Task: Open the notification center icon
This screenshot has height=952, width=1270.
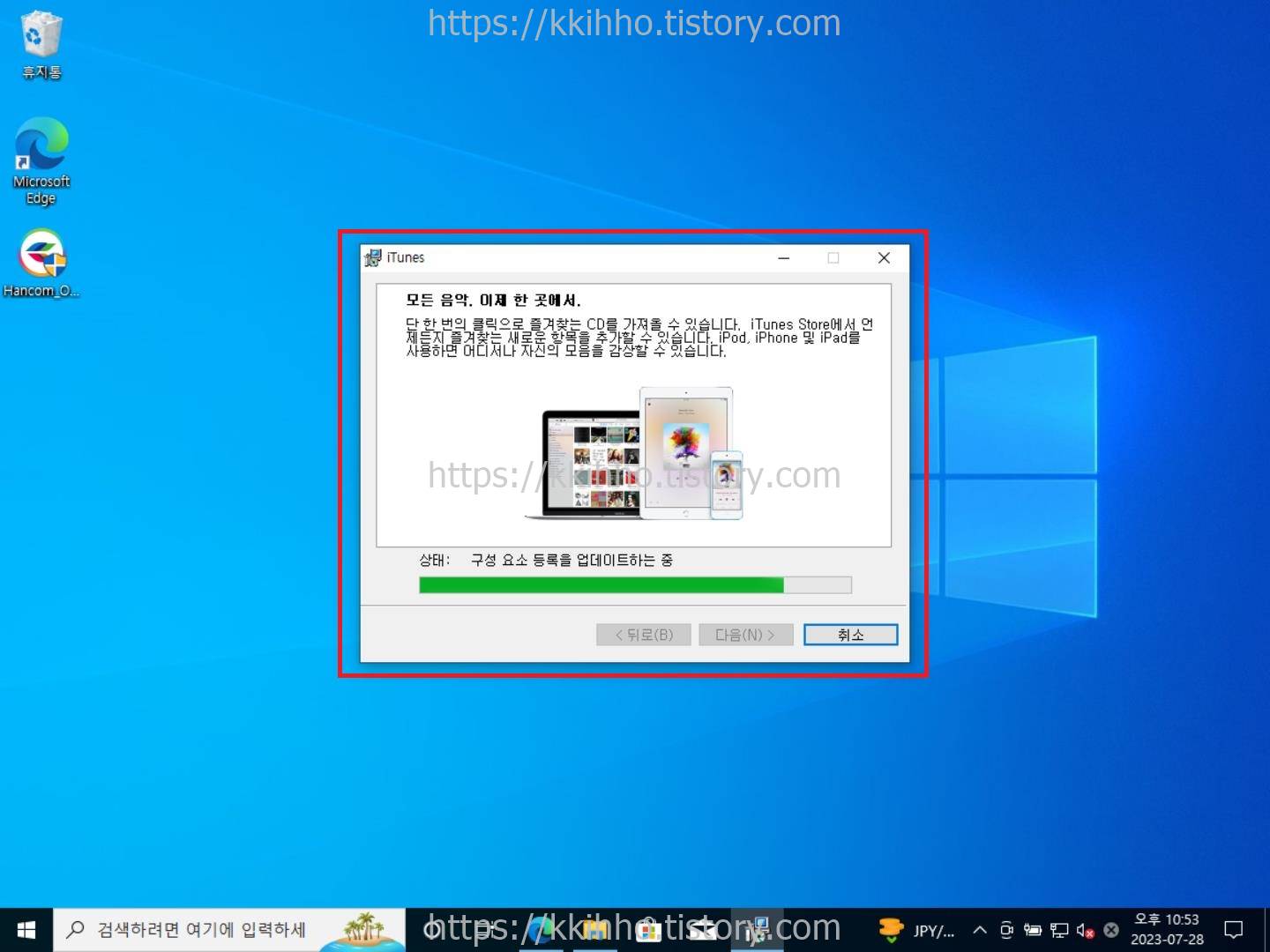Action: coord(1234,930)
